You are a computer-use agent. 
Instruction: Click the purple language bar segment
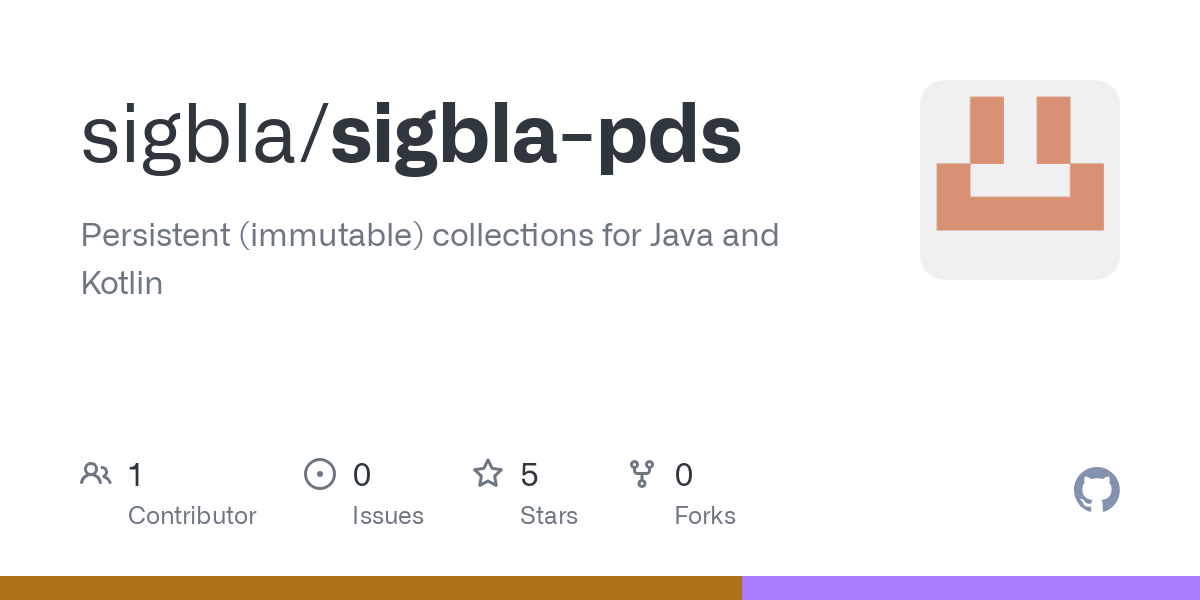coord(970,588)
